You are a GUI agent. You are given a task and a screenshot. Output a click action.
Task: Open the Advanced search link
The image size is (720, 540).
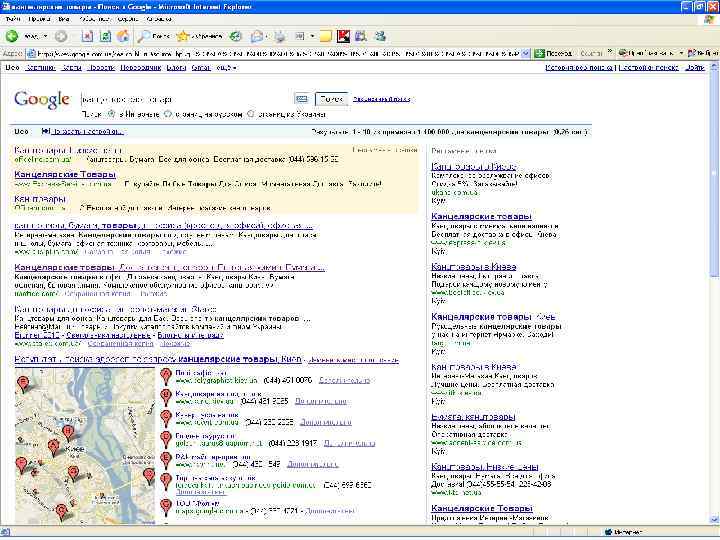381,99
